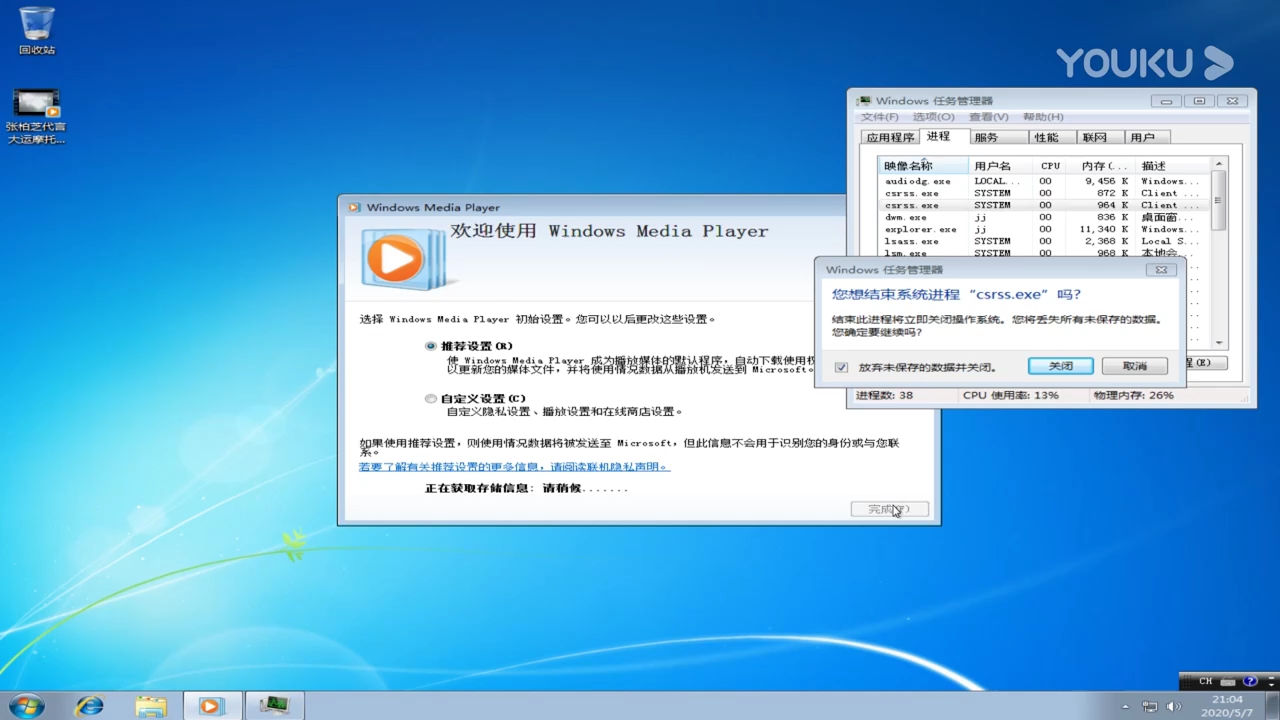Switch to 进程 tab
This screenshot has height=720, width=1280.
tap(944, 136)
